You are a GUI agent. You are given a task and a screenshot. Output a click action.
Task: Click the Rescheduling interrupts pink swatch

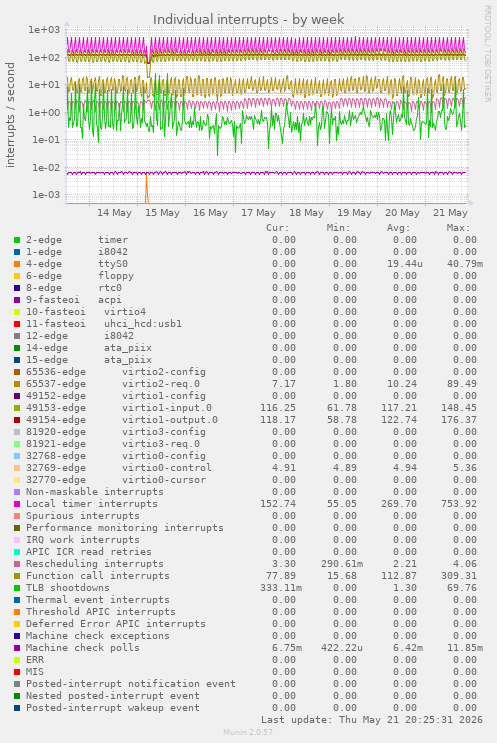(x=17, y=564)
